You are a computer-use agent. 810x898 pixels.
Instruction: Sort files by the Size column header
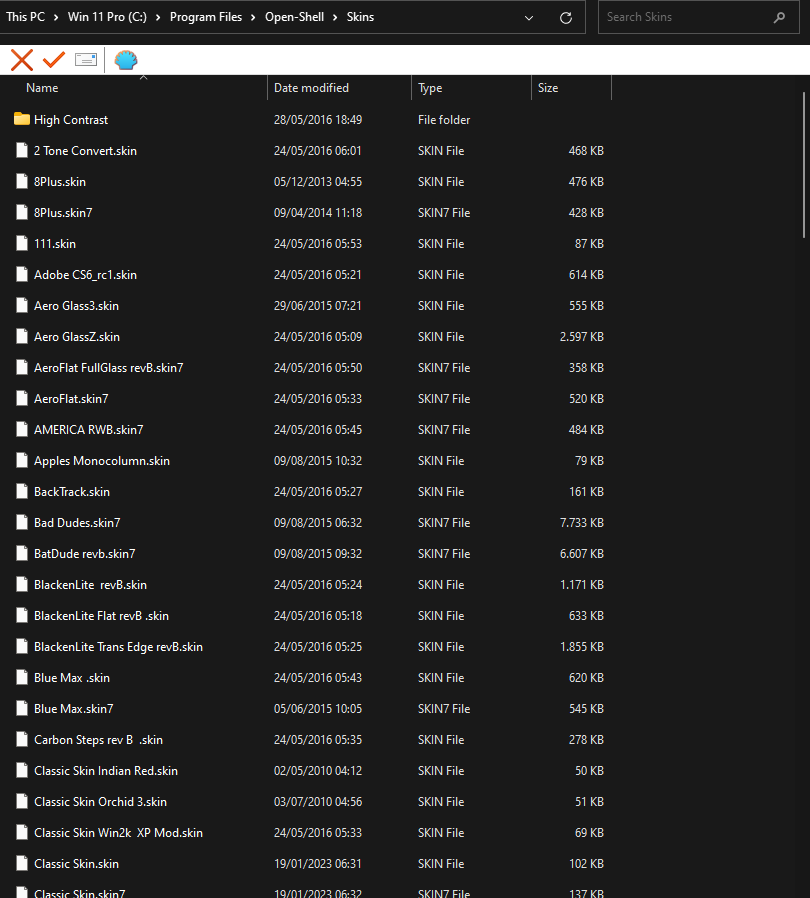click(x=548, y=87)
